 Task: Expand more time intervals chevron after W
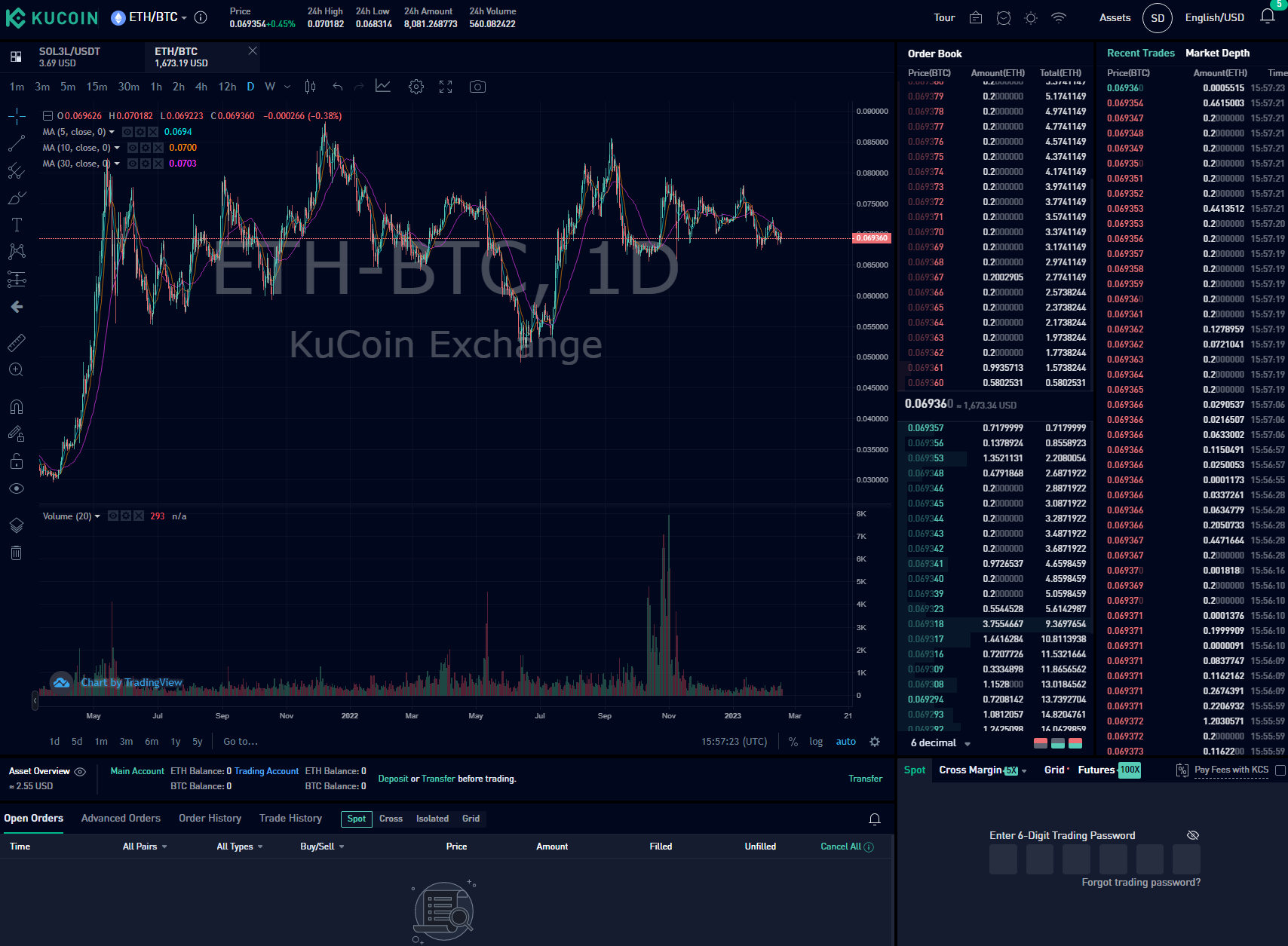click(x=287, y=87)
